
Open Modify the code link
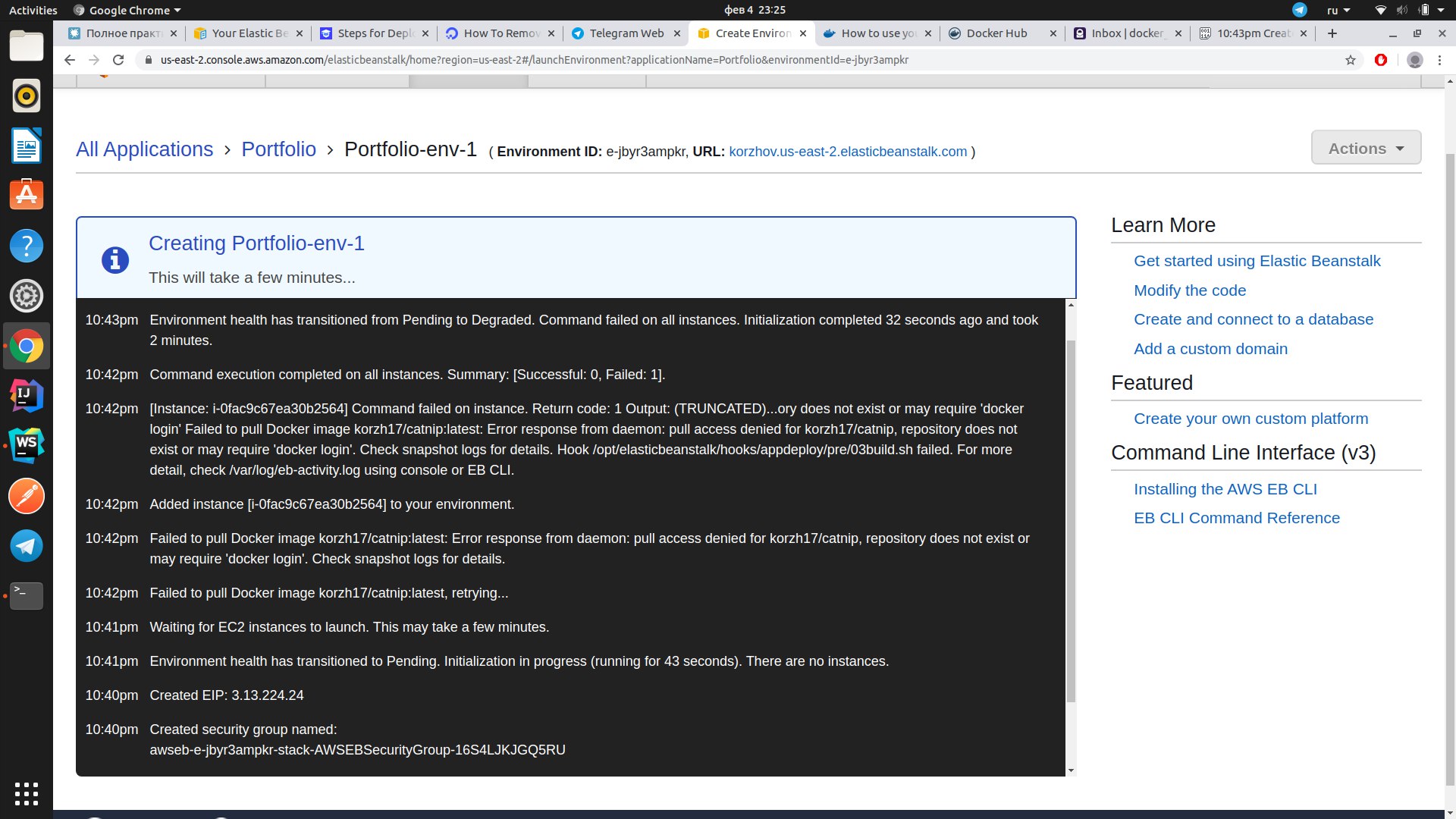click(x=1190, y=290)
